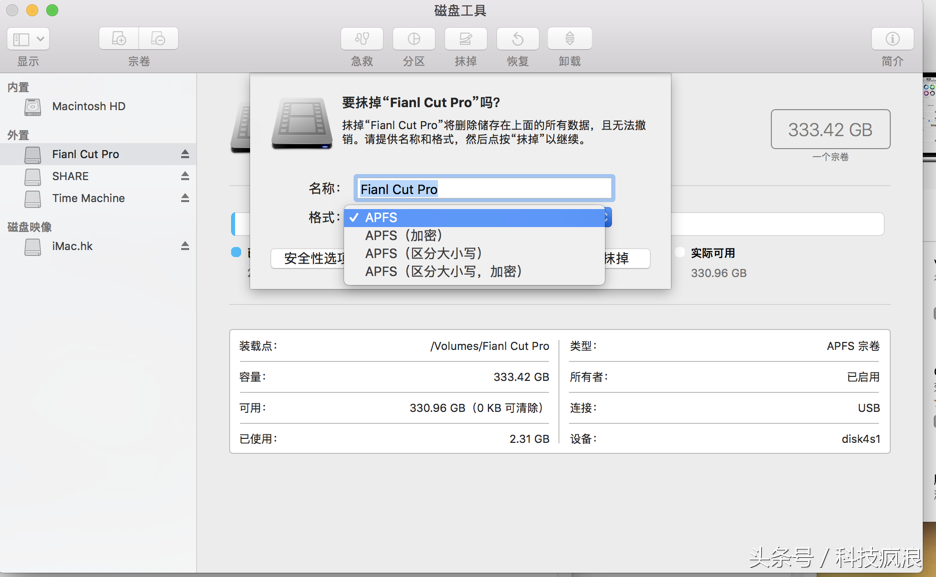Click the 330.96 GB actual available value
Viewport: 936px width, 577px height.
(x=719, y=273)
